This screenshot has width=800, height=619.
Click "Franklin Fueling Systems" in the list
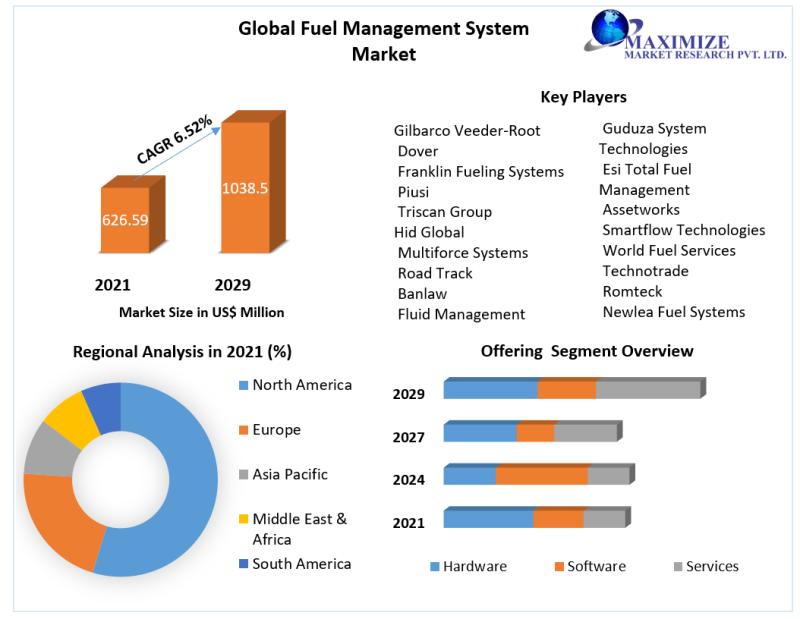tap(481, 172)
